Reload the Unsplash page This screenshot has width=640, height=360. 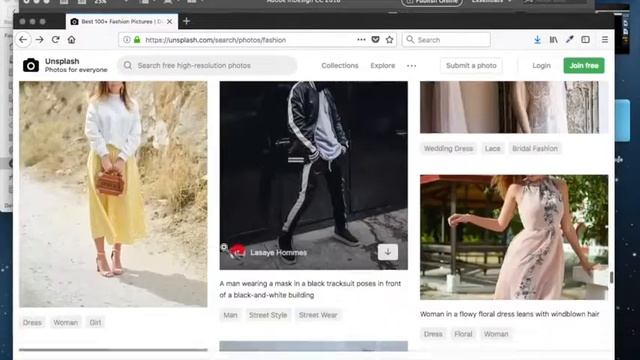click(x=56, y=40)
